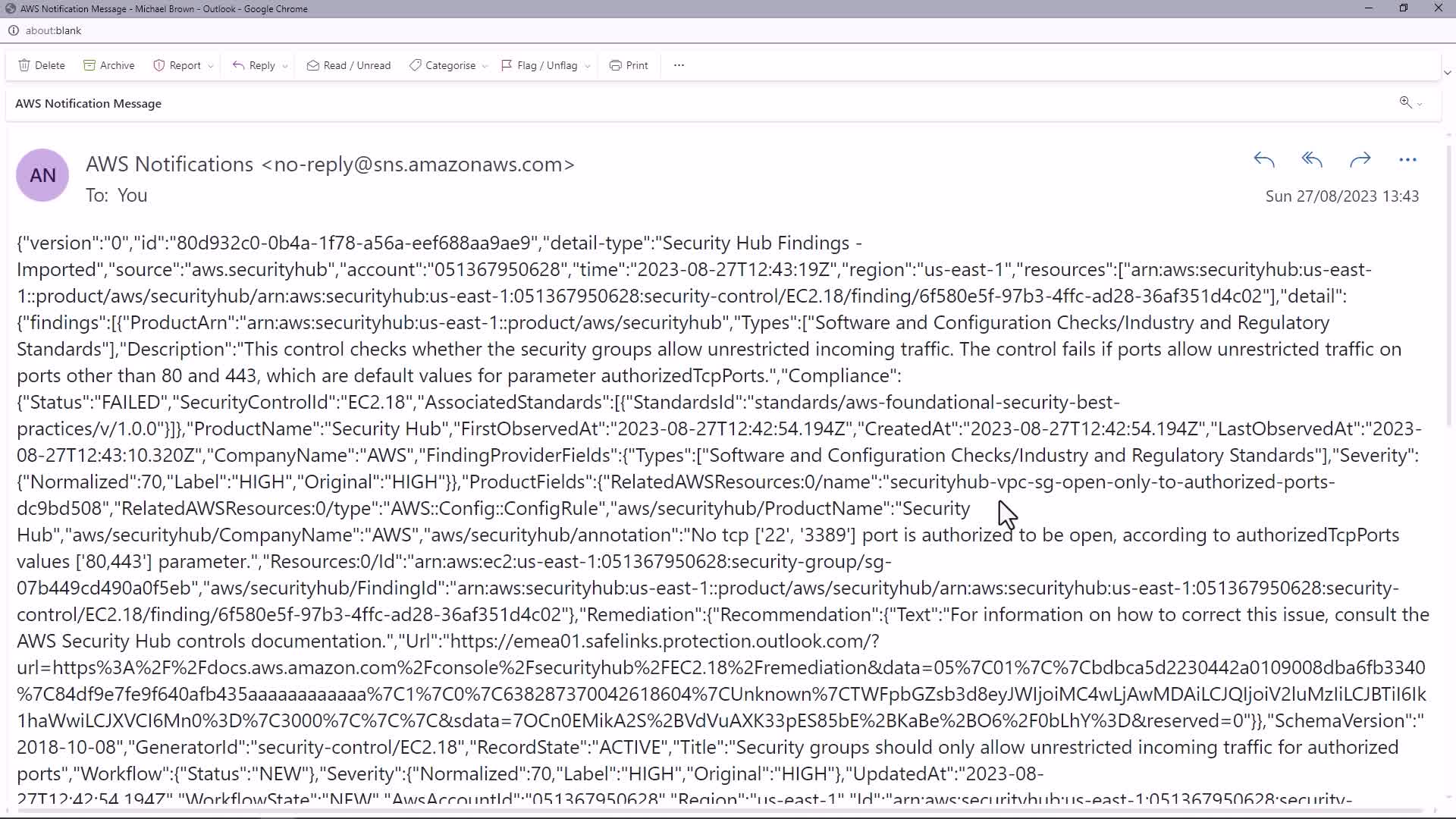Screen dimensions: 1456x819
Task: Archive this email message
Action: (x=108, y=65)
